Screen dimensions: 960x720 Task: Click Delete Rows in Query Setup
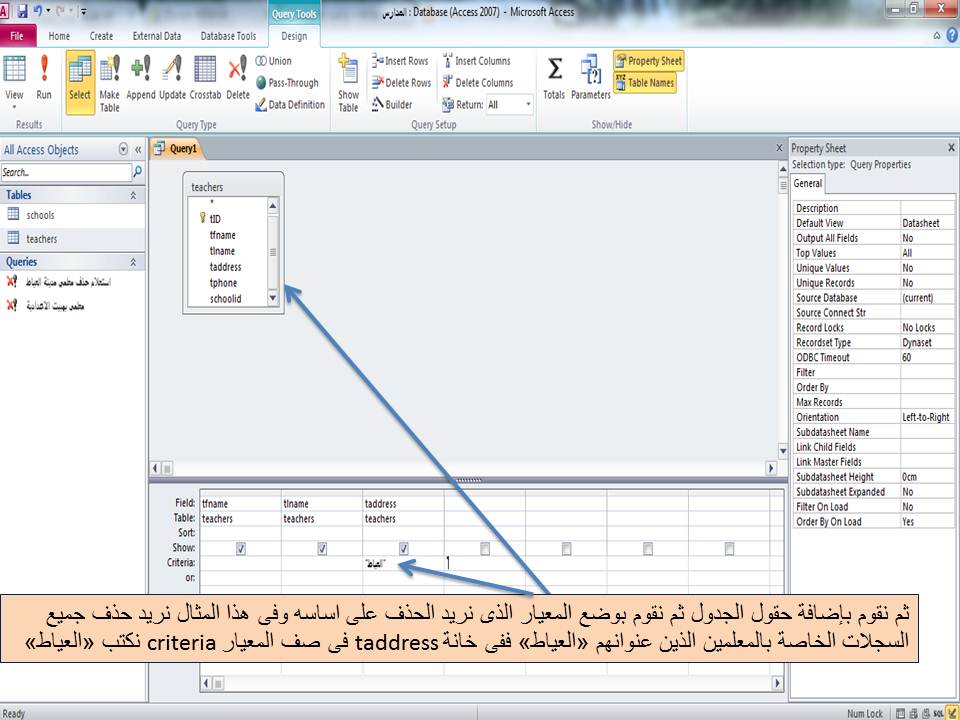click(401, 83)
